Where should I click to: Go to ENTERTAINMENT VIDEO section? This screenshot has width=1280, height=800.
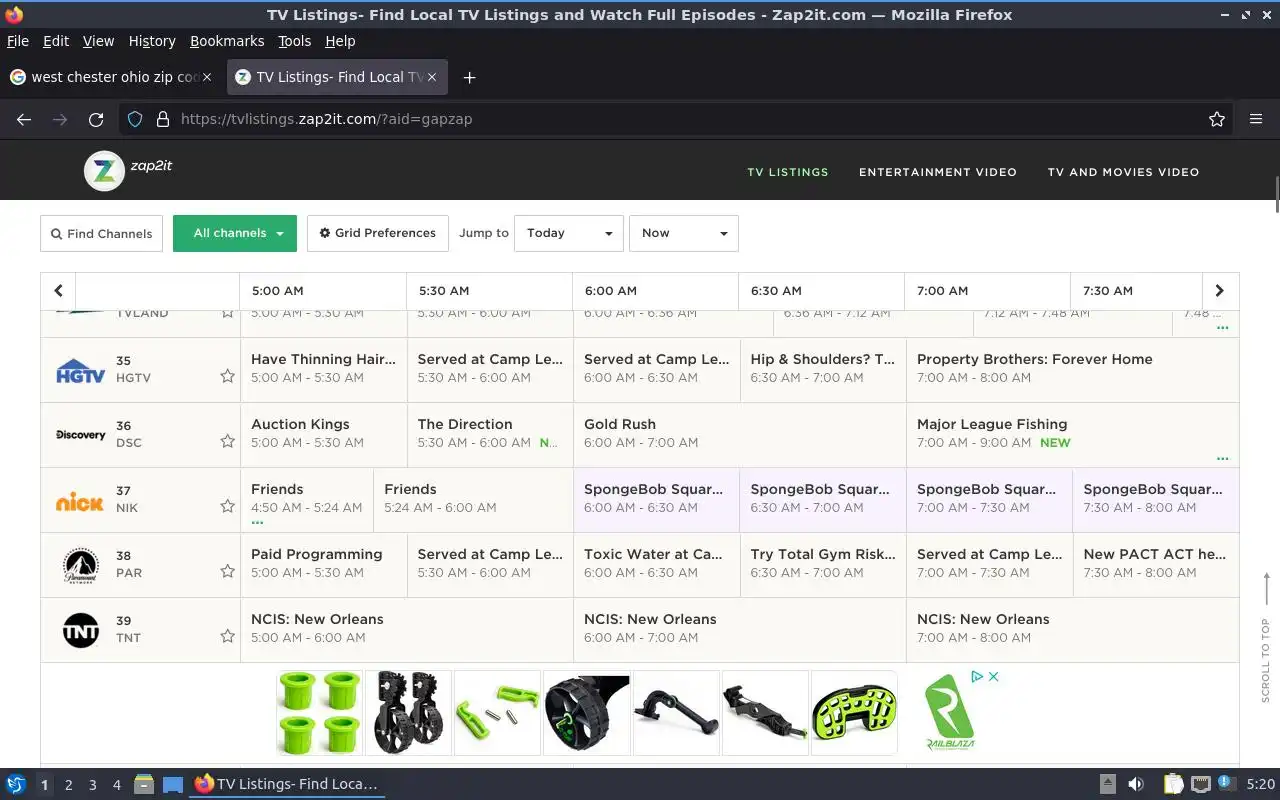point(938,172)
